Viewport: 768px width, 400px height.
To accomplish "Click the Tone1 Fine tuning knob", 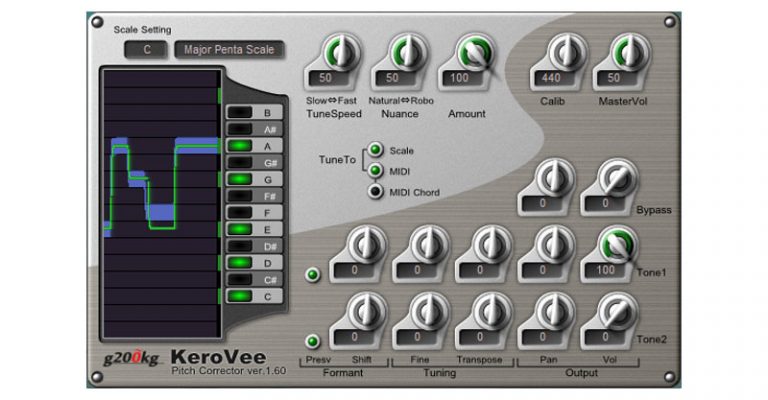I will [x=430, y=245].
